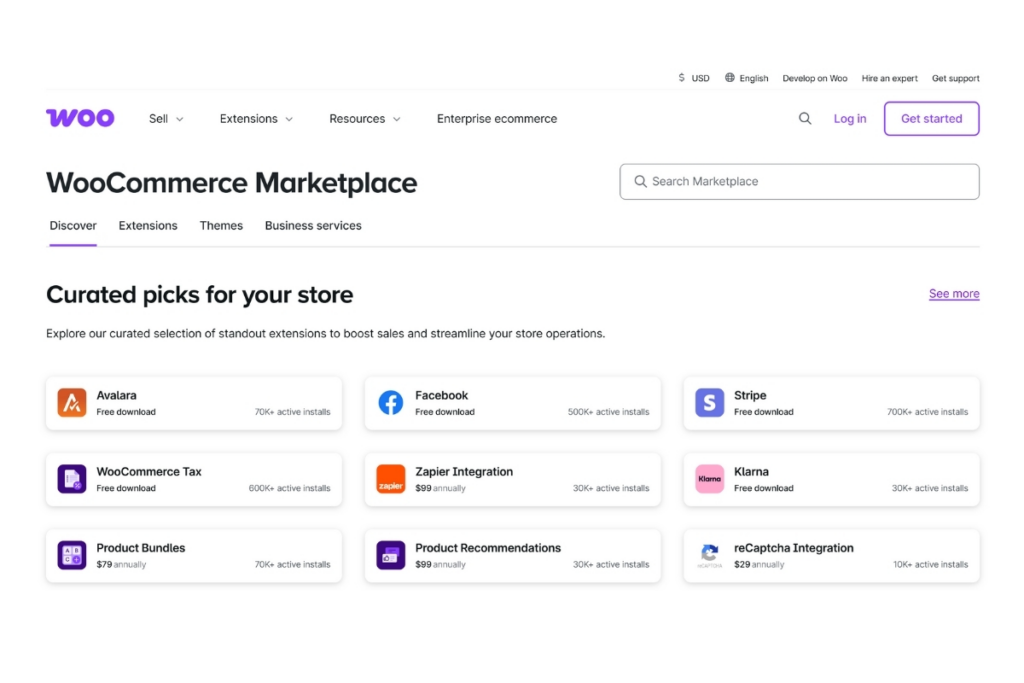Screen dimensions: 1024x683
Task: Switch to the Themes tab
Action: 221,226
